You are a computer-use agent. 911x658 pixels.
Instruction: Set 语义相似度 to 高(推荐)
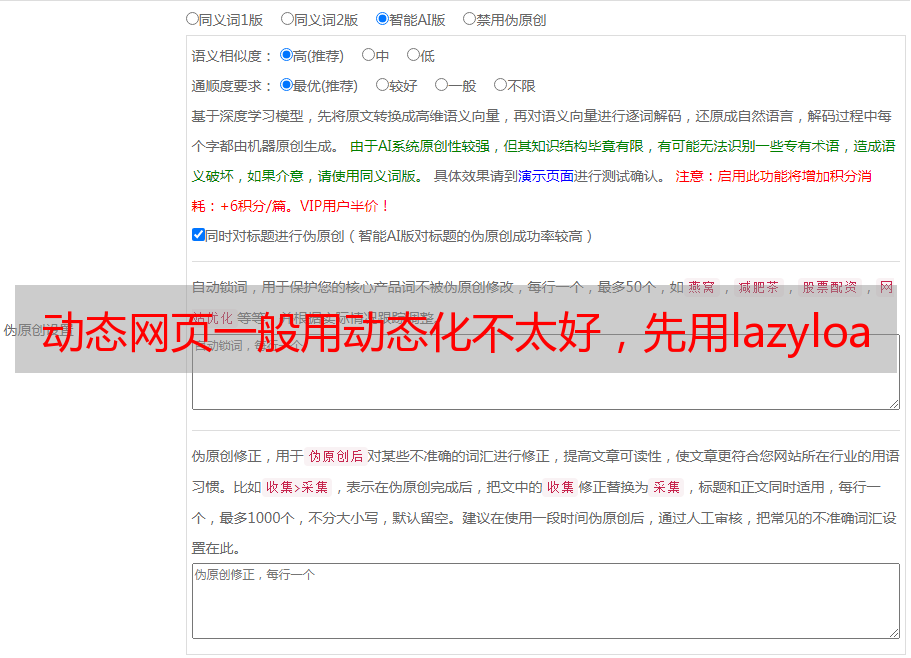pos(286,55)
